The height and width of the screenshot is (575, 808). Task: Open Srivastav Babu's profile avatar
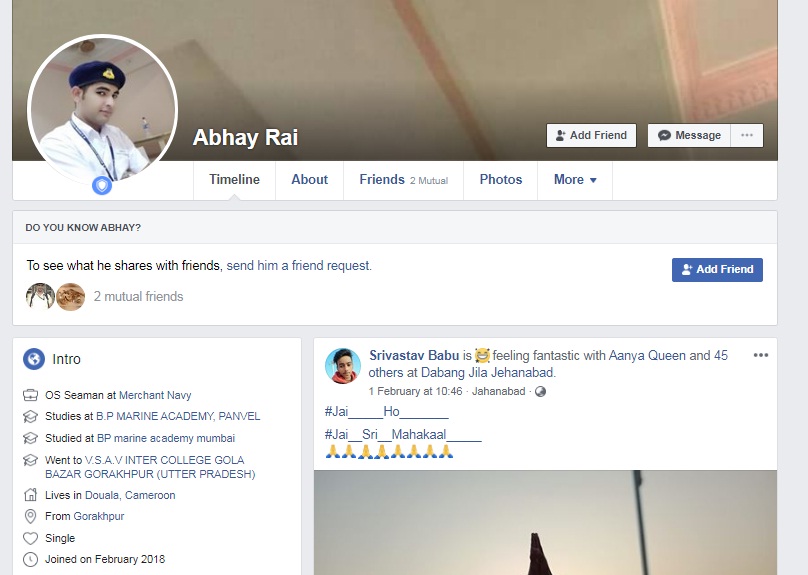[x=343, y=366]
